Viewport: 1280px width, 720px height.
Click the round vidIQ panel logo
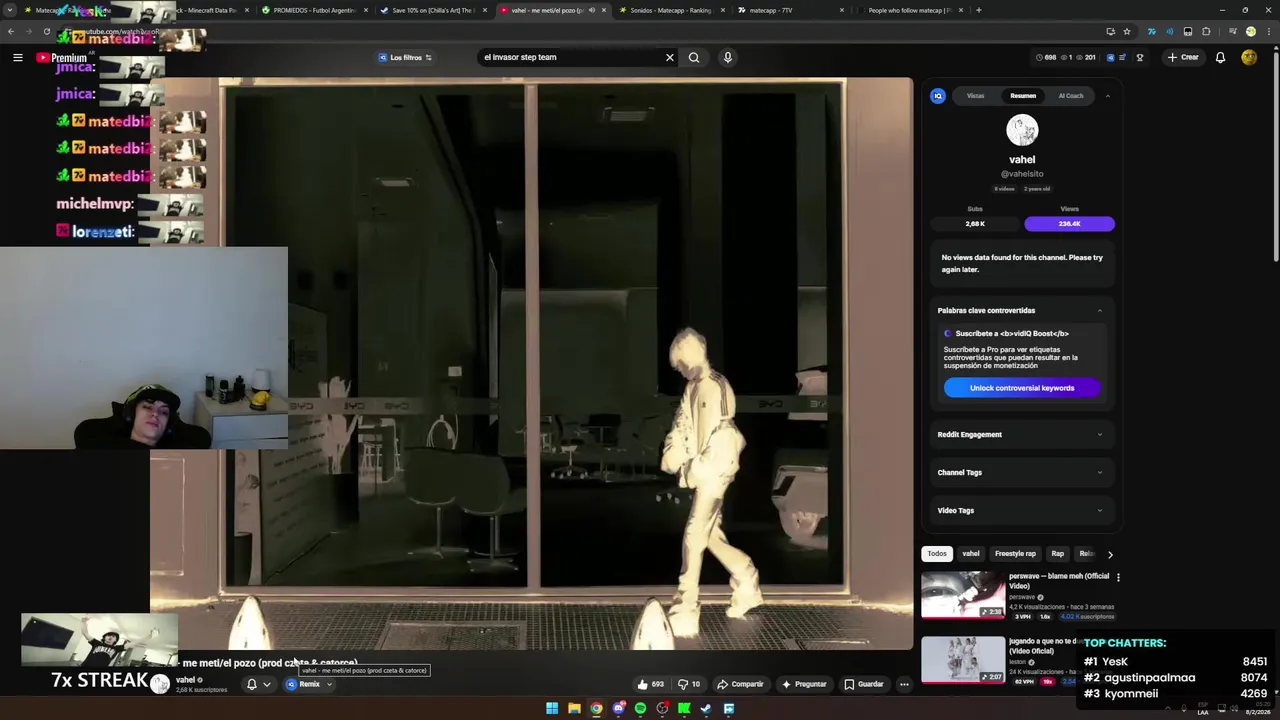coord(938,96)
